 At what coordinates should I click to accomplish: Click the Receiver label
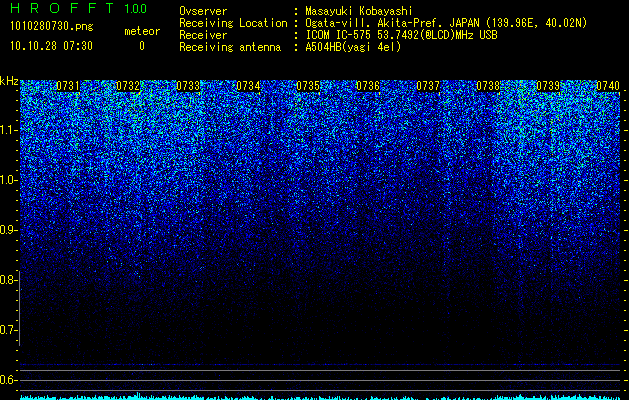point(203,35)
